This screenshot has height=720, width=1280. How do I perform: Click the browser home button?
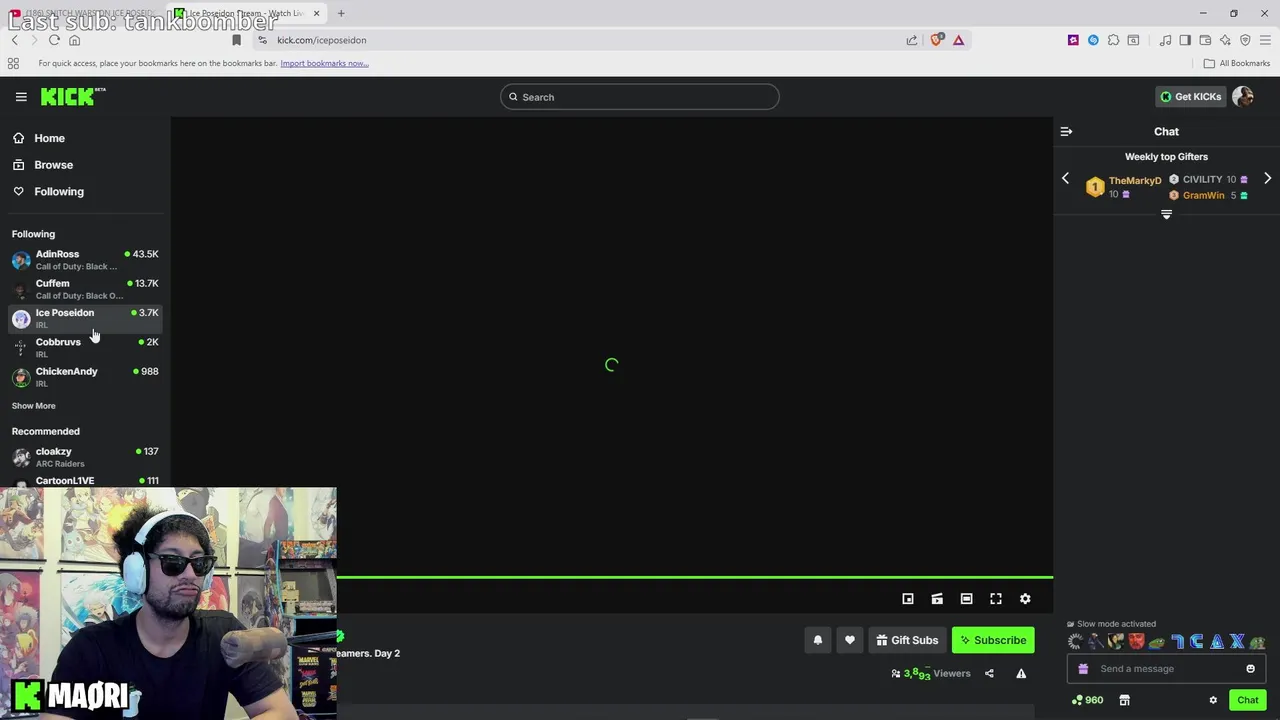[74, 40]
